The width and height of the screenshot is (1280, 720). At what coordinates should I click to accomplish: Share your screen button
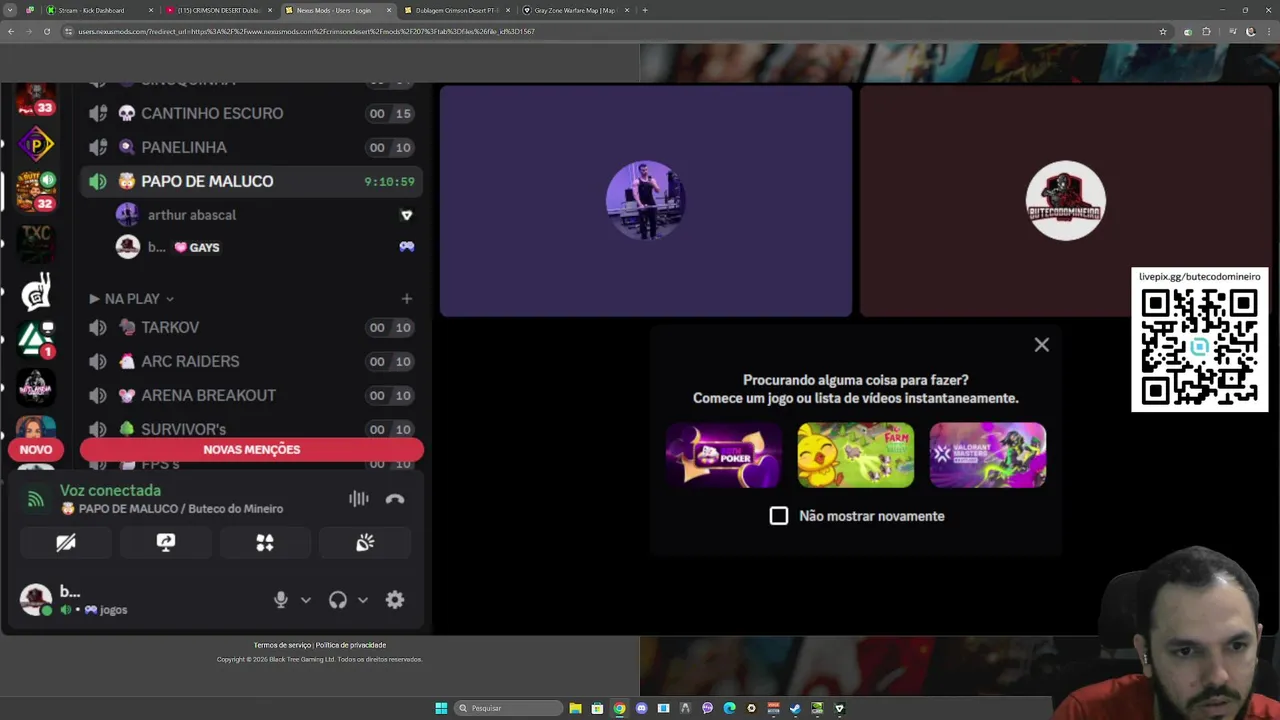click(165, 542)
